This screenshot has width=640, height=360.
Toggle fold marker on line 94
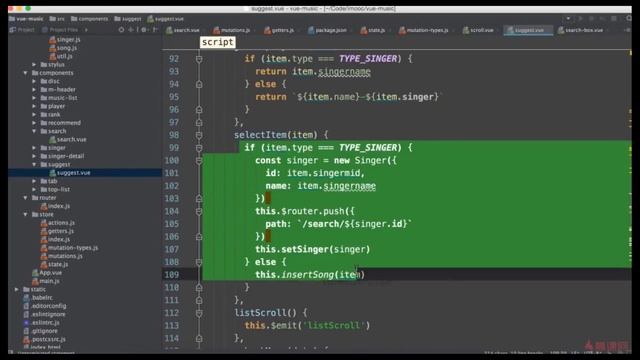pyautogui.click(x=199, y=84)
